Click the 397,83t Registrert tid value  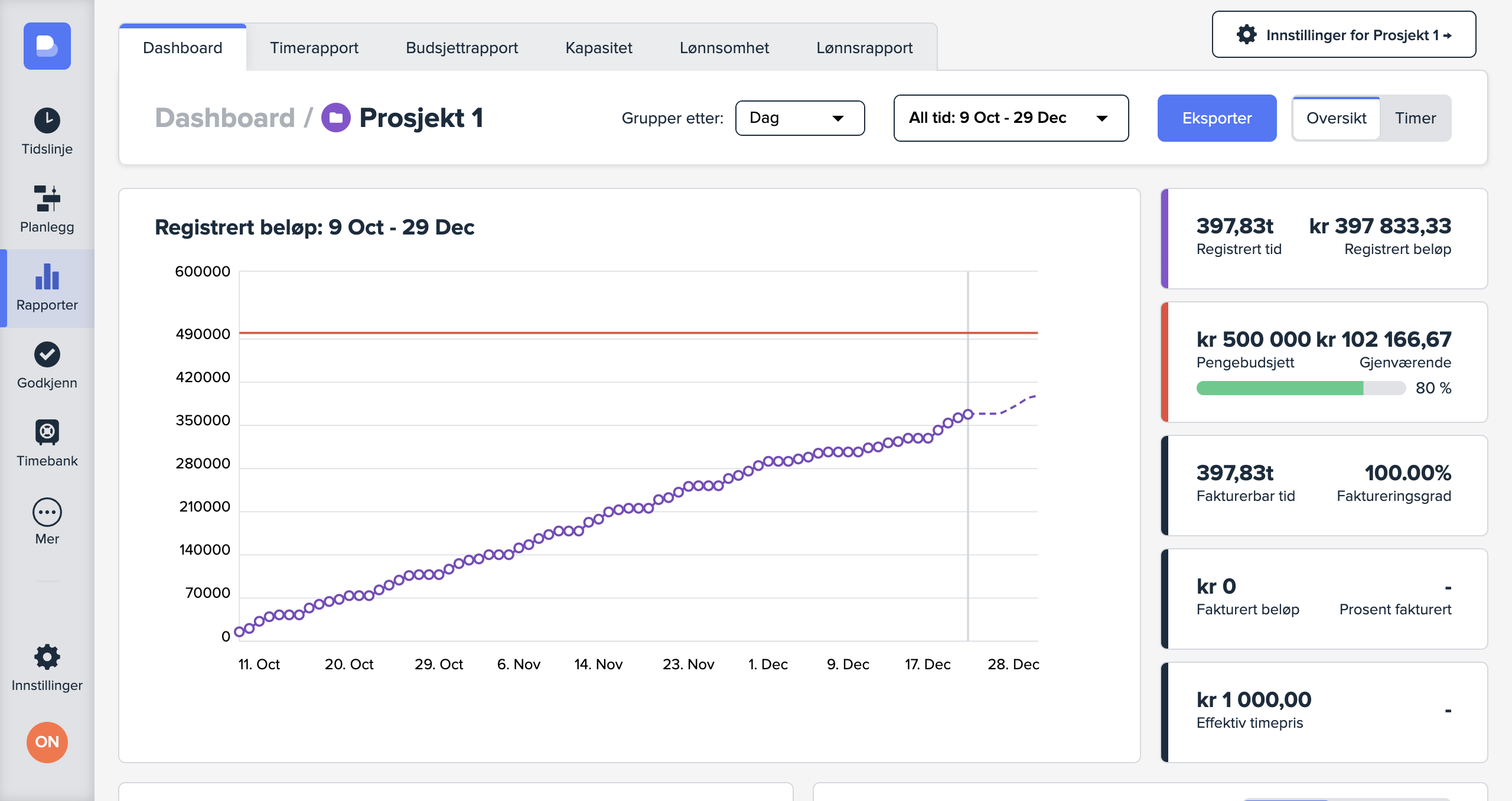pyautogui.click(x=1235, y=226)
